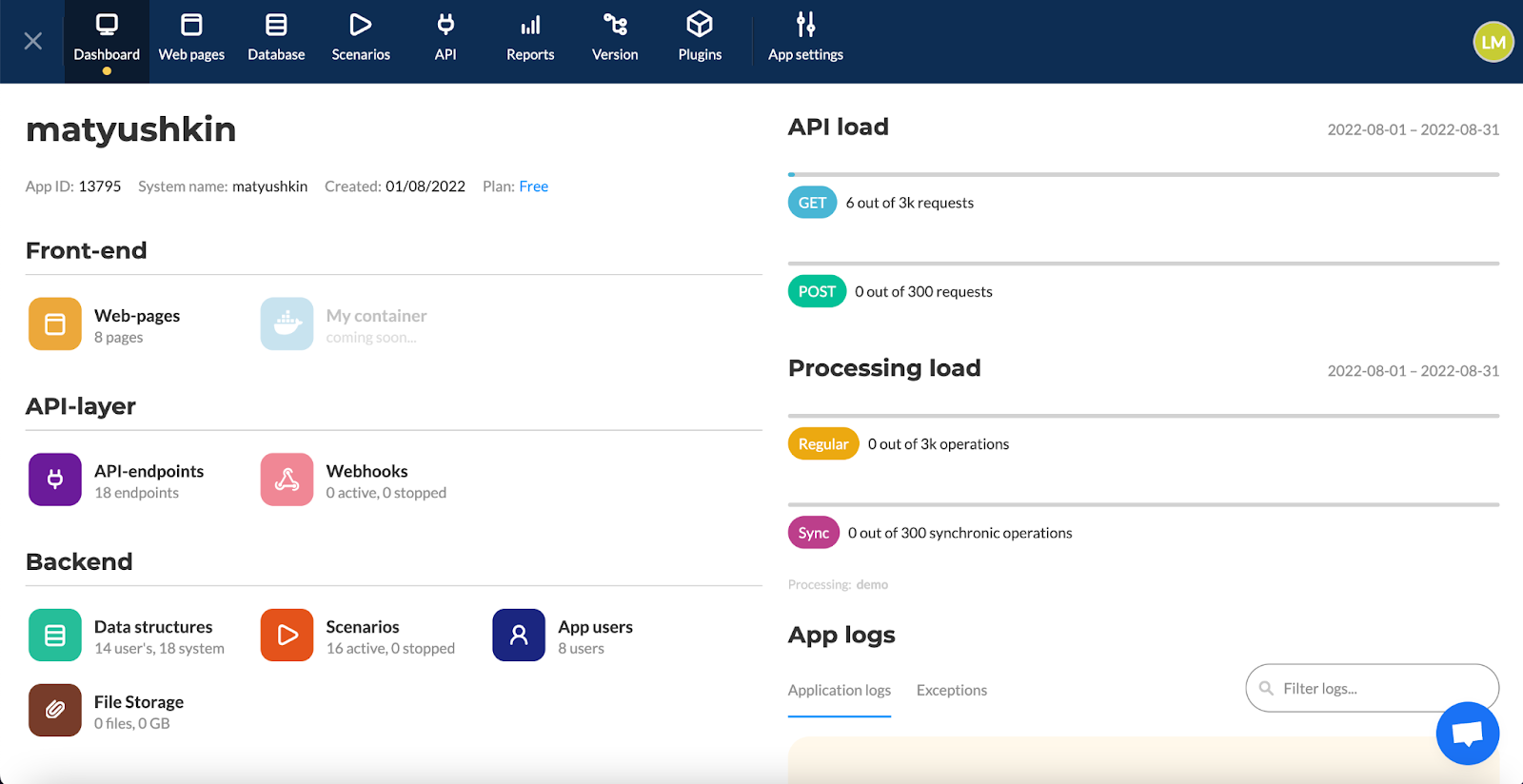Click the purple API-endpoints plug icon
This screenshot has height=784, width=1523.
click(x=55, y=480)
